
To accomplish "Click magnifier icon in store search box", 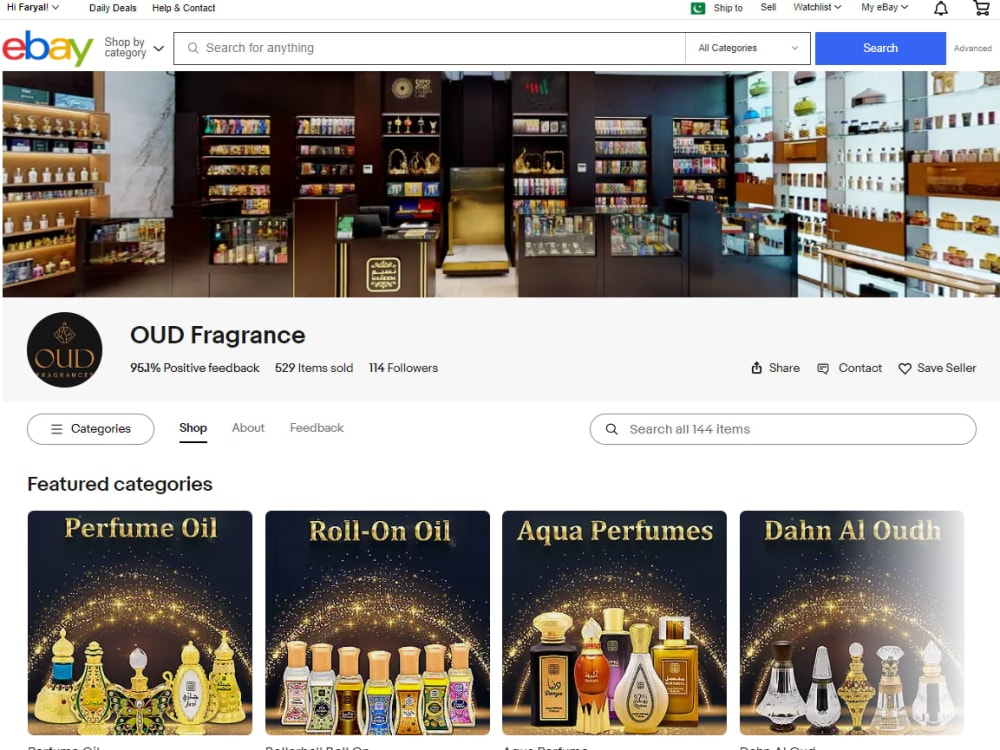I will [611, 429].
